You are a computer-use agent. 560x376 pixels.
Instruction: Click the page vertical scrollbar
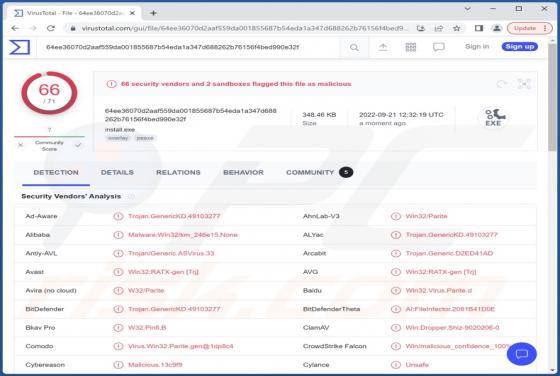tap(552, 207)
